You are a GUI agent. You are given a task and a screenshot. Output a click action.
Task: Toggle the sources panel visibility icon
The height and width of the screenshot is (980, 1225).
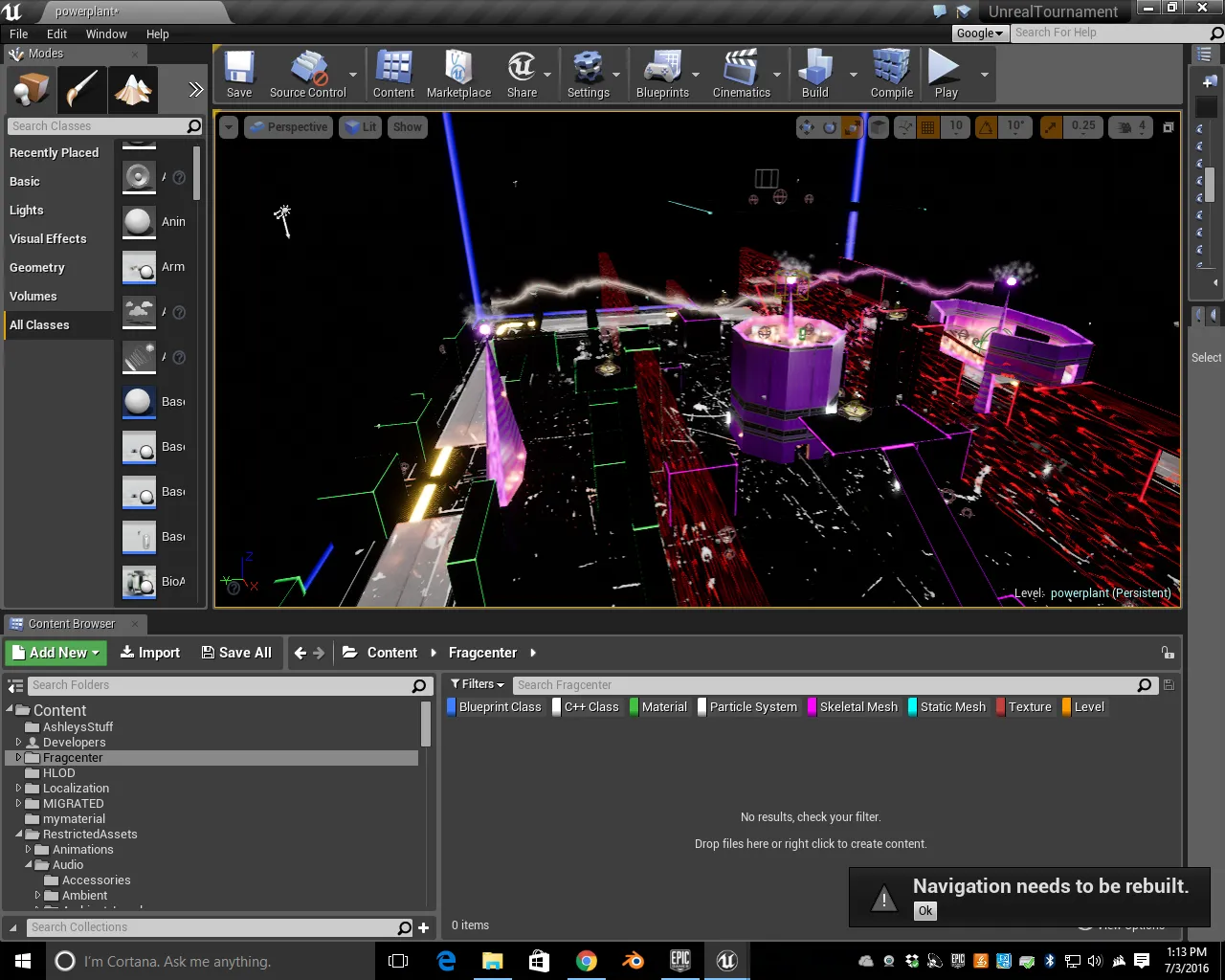(15, 685)
